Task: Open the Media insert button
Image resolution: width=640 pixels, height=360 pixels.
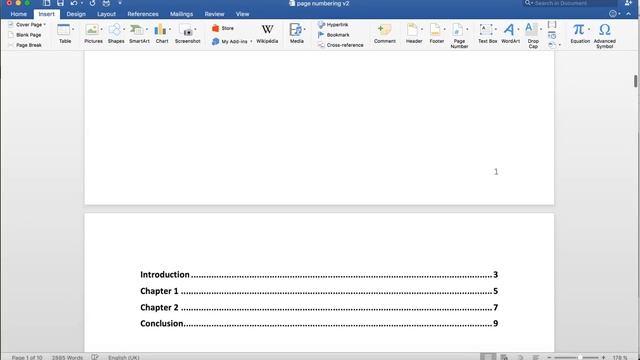Action: click(296, 33)
